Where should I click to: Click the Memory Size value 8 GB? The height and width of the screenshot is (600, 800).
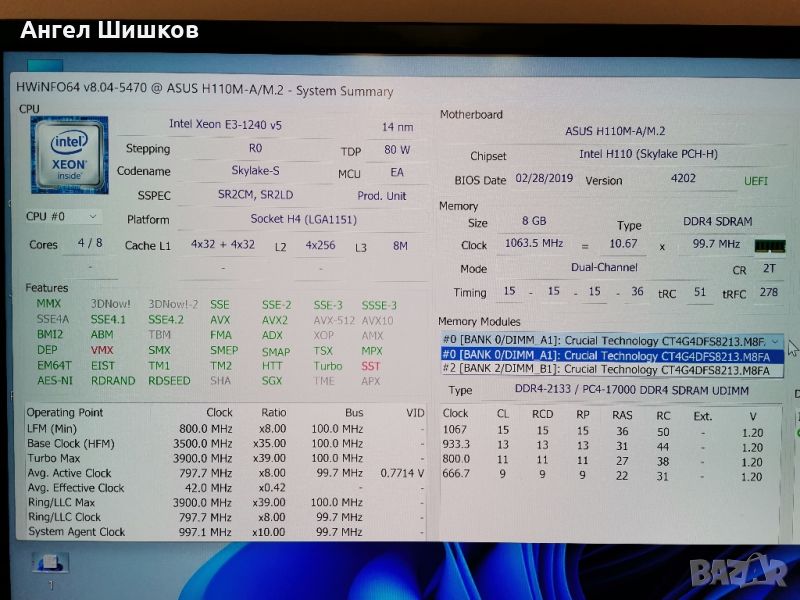point(534,221)
